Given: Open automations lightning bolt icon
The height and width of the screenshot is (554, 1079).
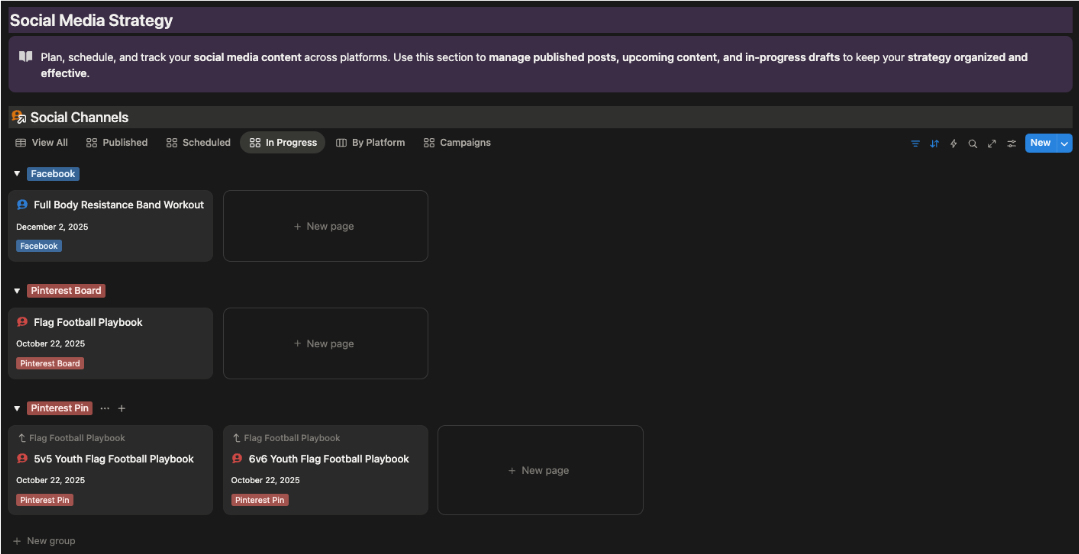Looking at the screenshot, I should pyautogui.click(x=953, y=143).
